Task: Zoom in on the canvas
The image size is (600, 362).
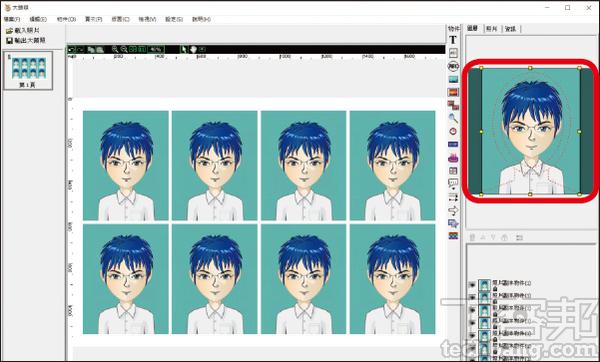Action: 115,49
